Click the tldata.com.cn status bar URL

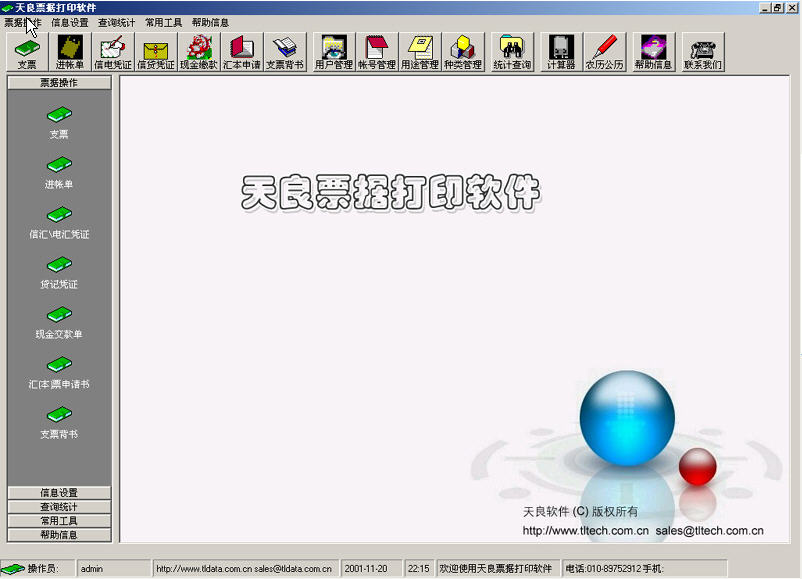coord(244,568)
